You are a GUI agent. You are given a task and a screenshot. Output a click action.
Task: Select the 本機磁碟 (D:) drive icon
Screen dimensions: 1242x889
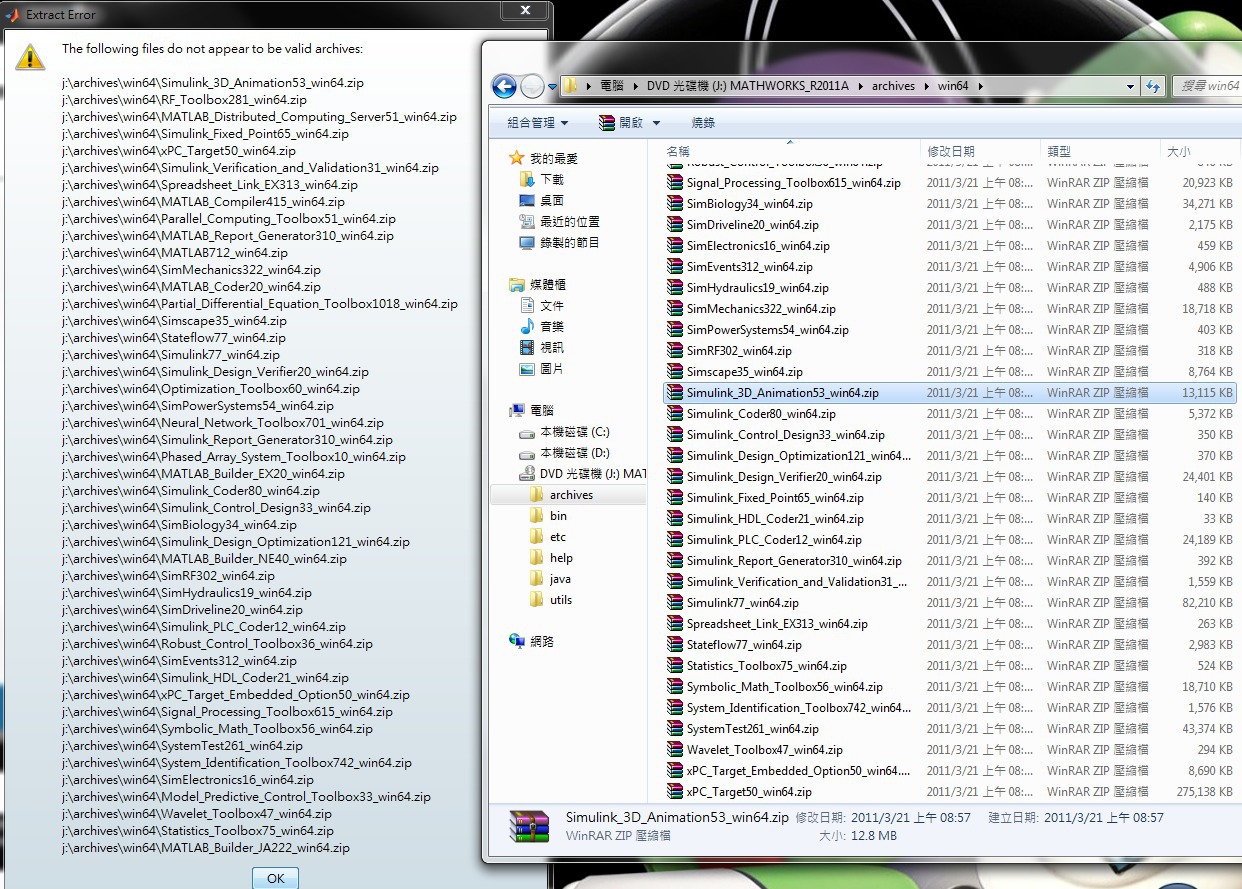click(x=527, y=453)
